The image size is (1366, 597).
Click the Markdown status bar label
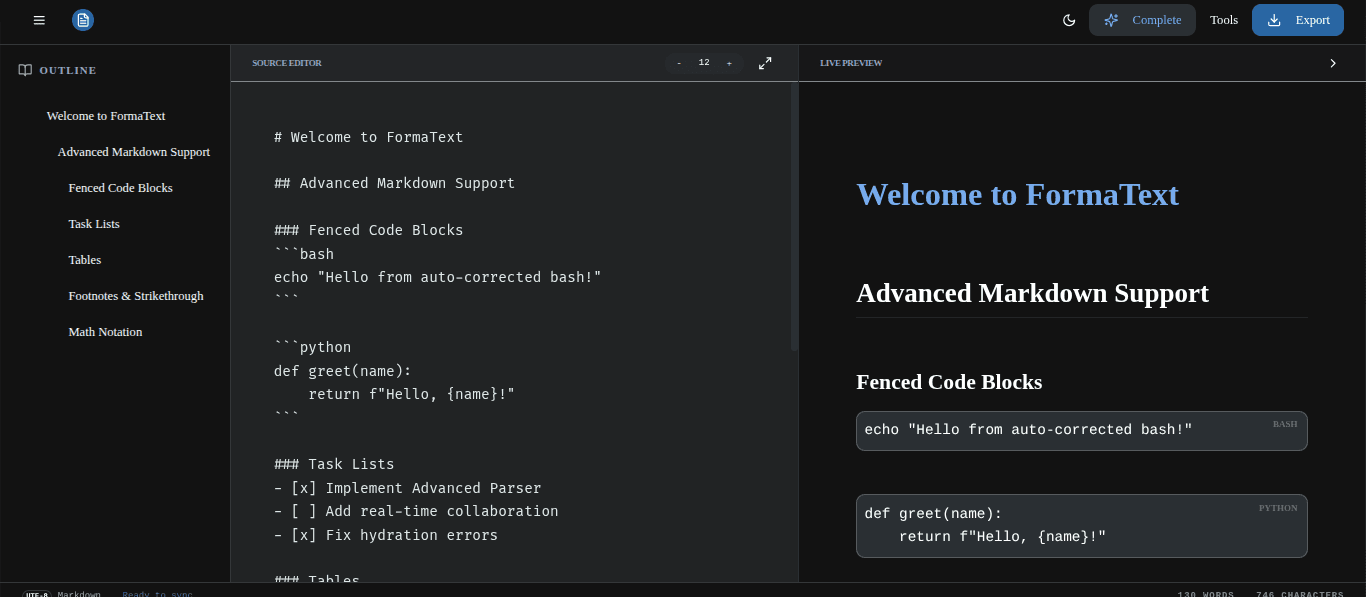(79, 594)
